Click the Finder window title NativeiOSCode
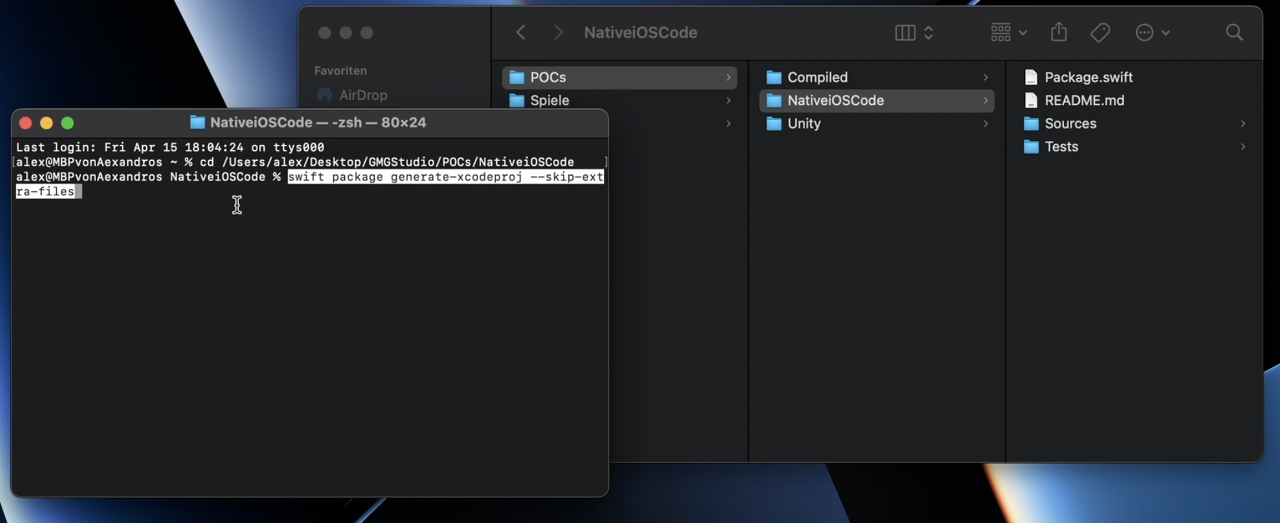 coord(641,33)
